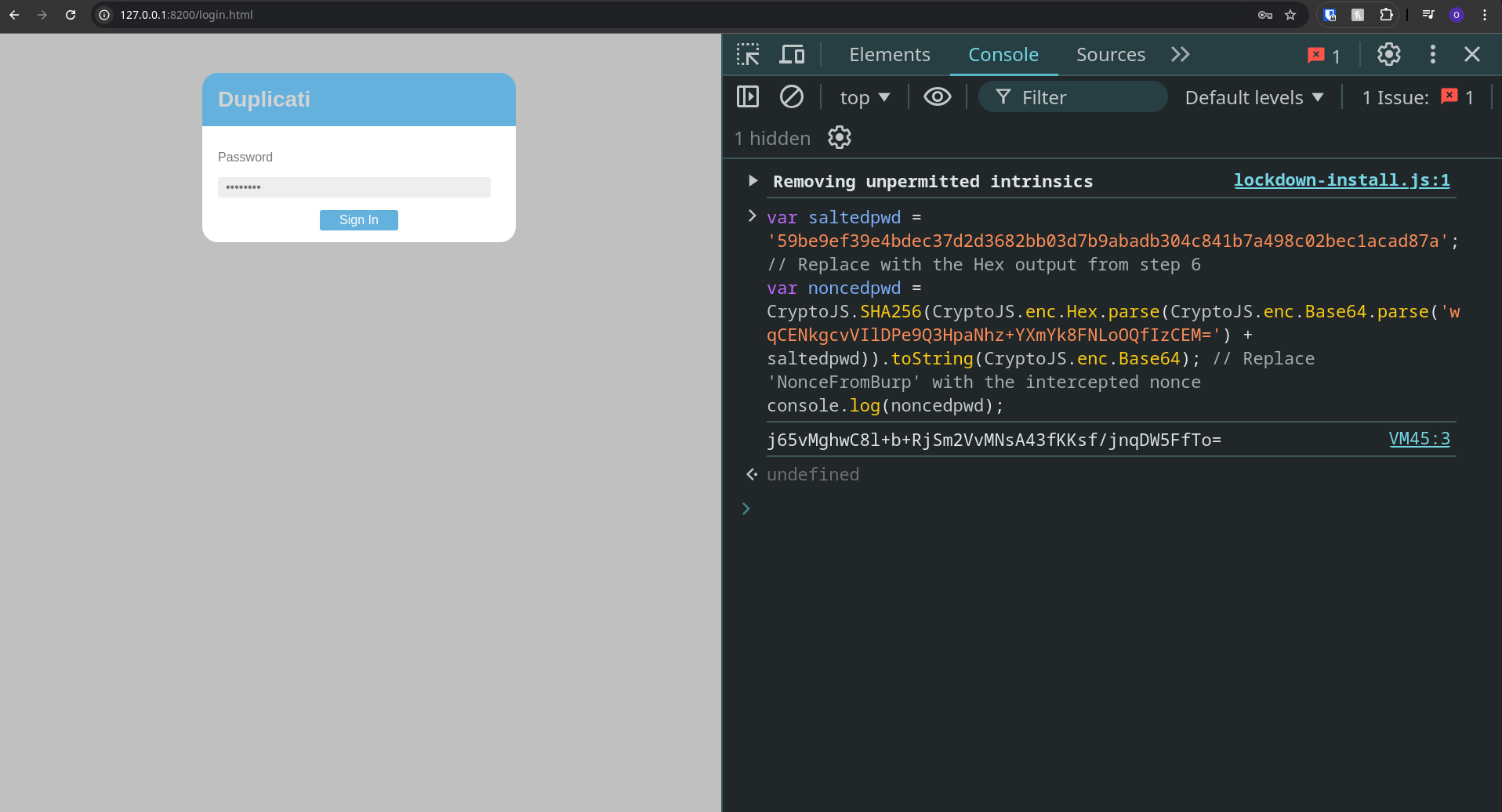Open the Default levels dropdown
This screenshot has width=1502, height=812.
coord(1254,97)
